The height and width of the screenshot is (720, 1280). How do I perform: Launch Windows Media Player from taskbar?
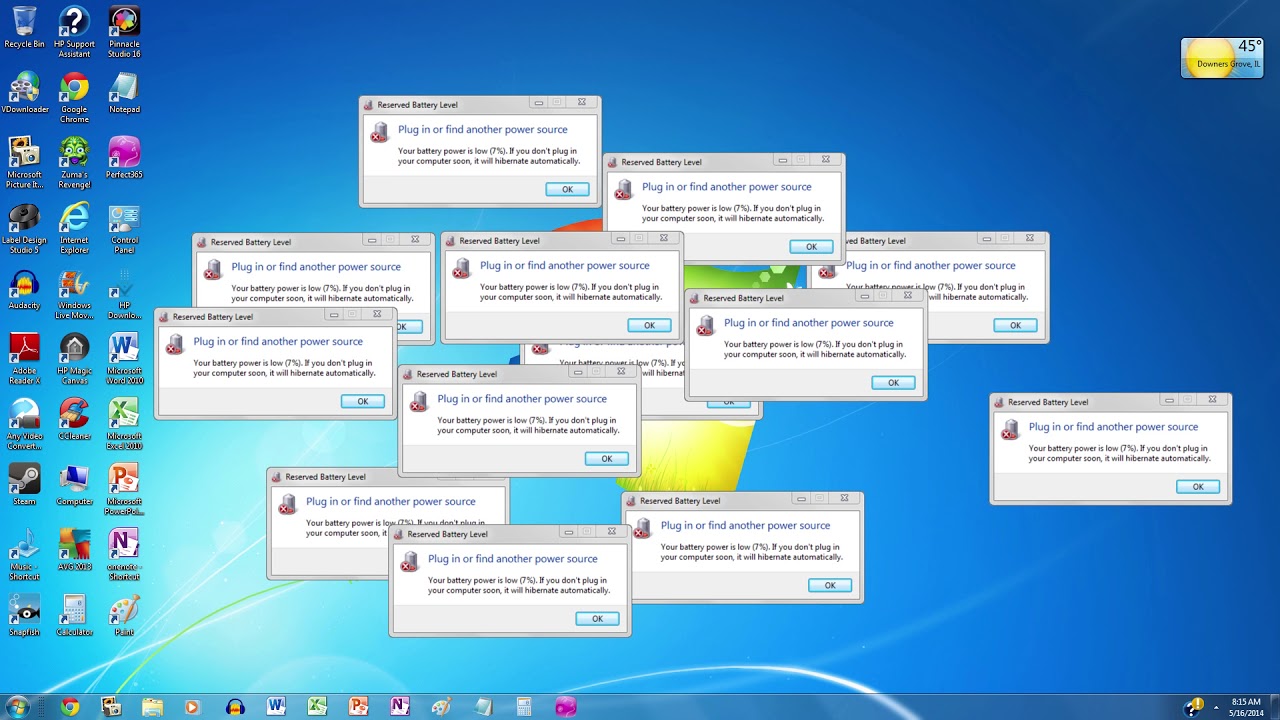pos(192,707)
